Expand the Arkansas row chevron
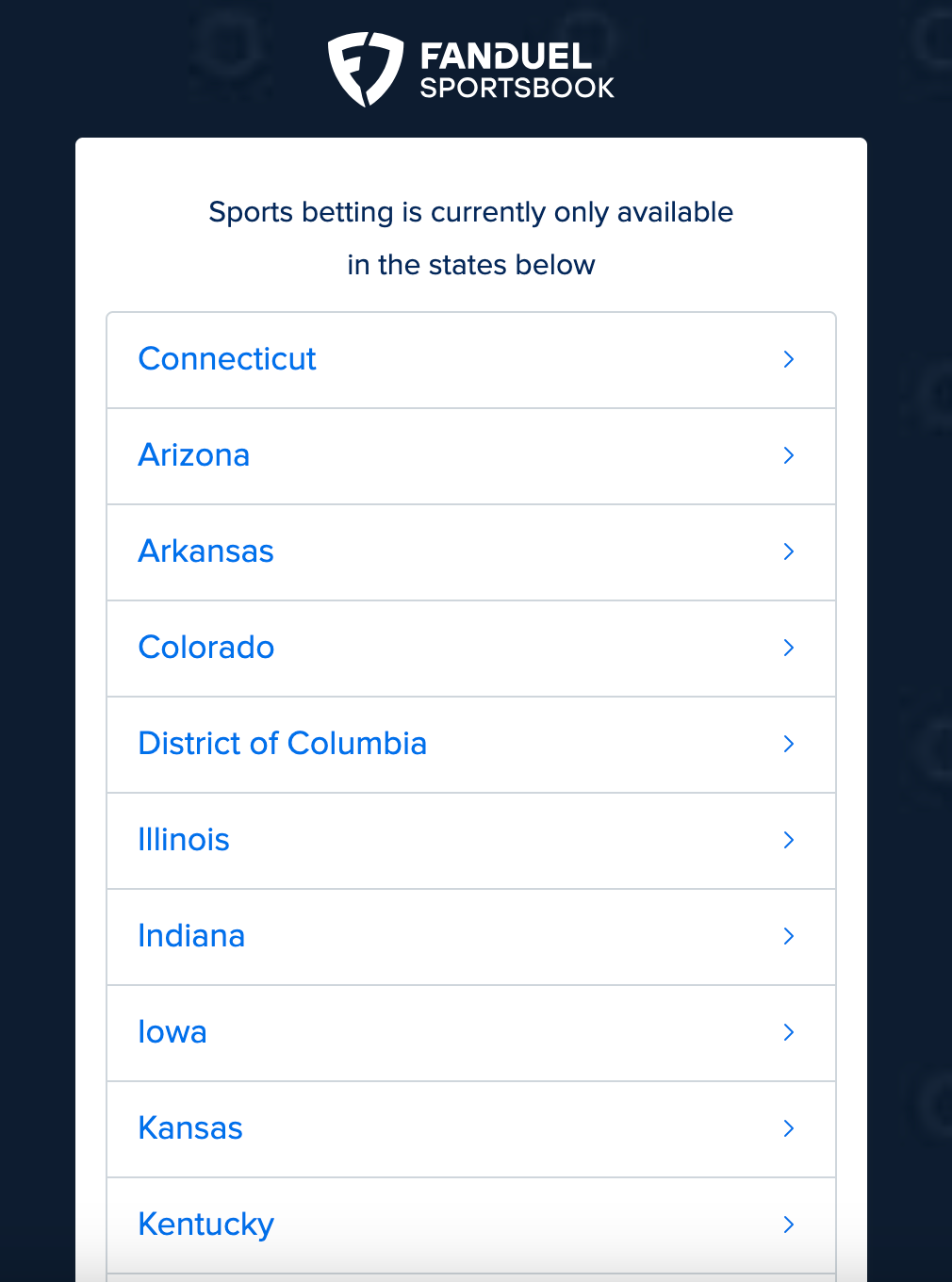 [789, 551]
